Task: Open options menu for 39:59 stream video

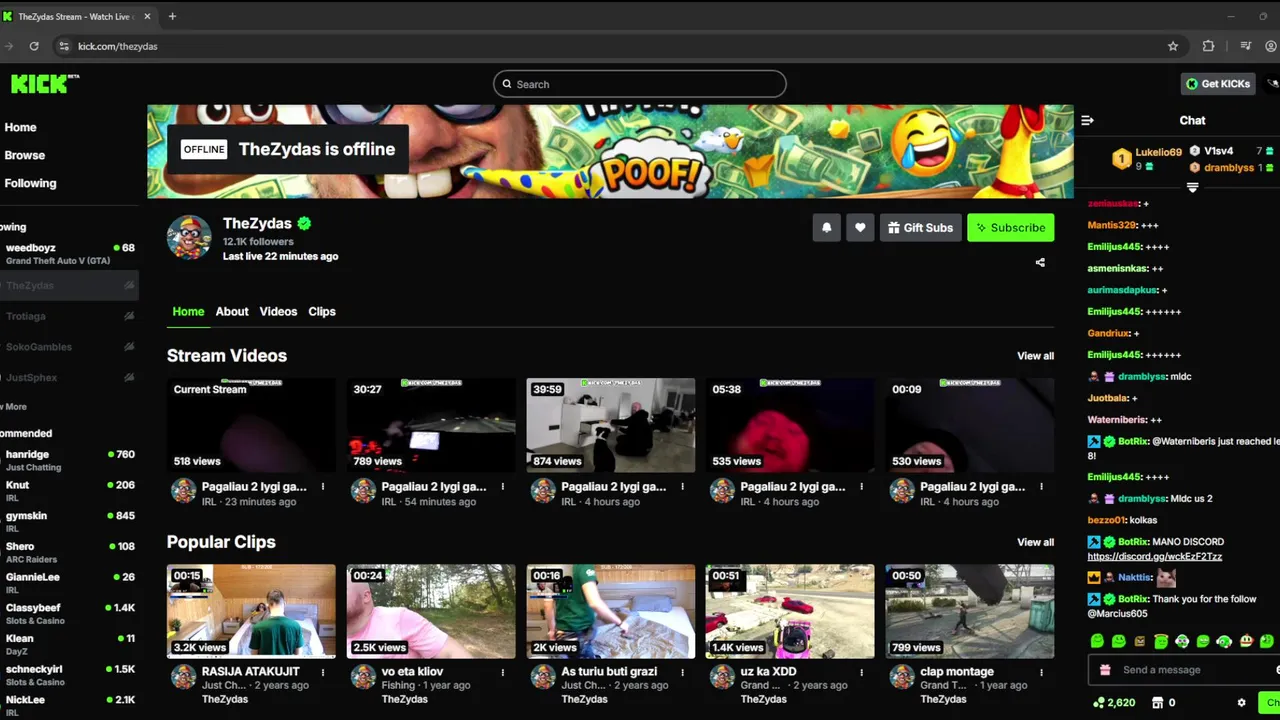Action: click(683, 487)
